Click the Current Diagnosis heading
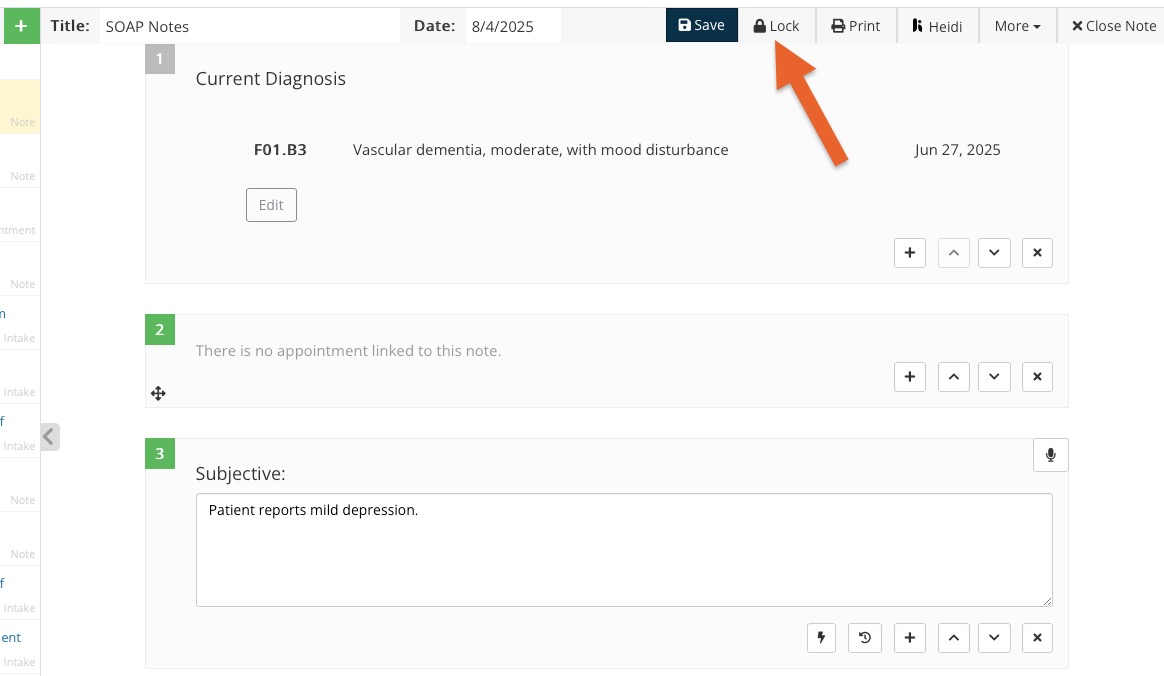This screenshot has width=1164, height=676. (270, 79)
